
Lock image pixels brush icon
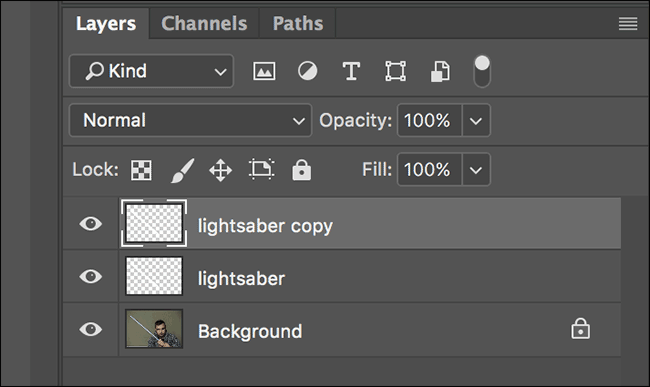(182, 170)
